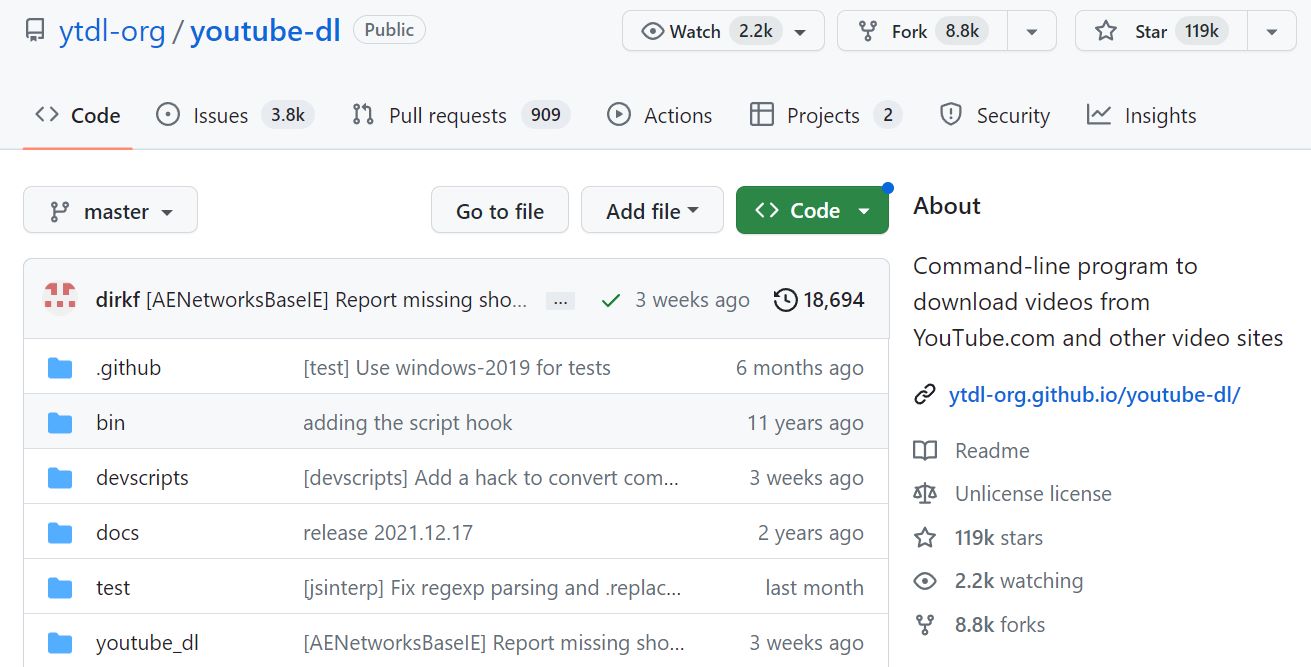Click the test folder icon
The width and height of the screenshot is (1311, 667).
(x=60, y=588)
